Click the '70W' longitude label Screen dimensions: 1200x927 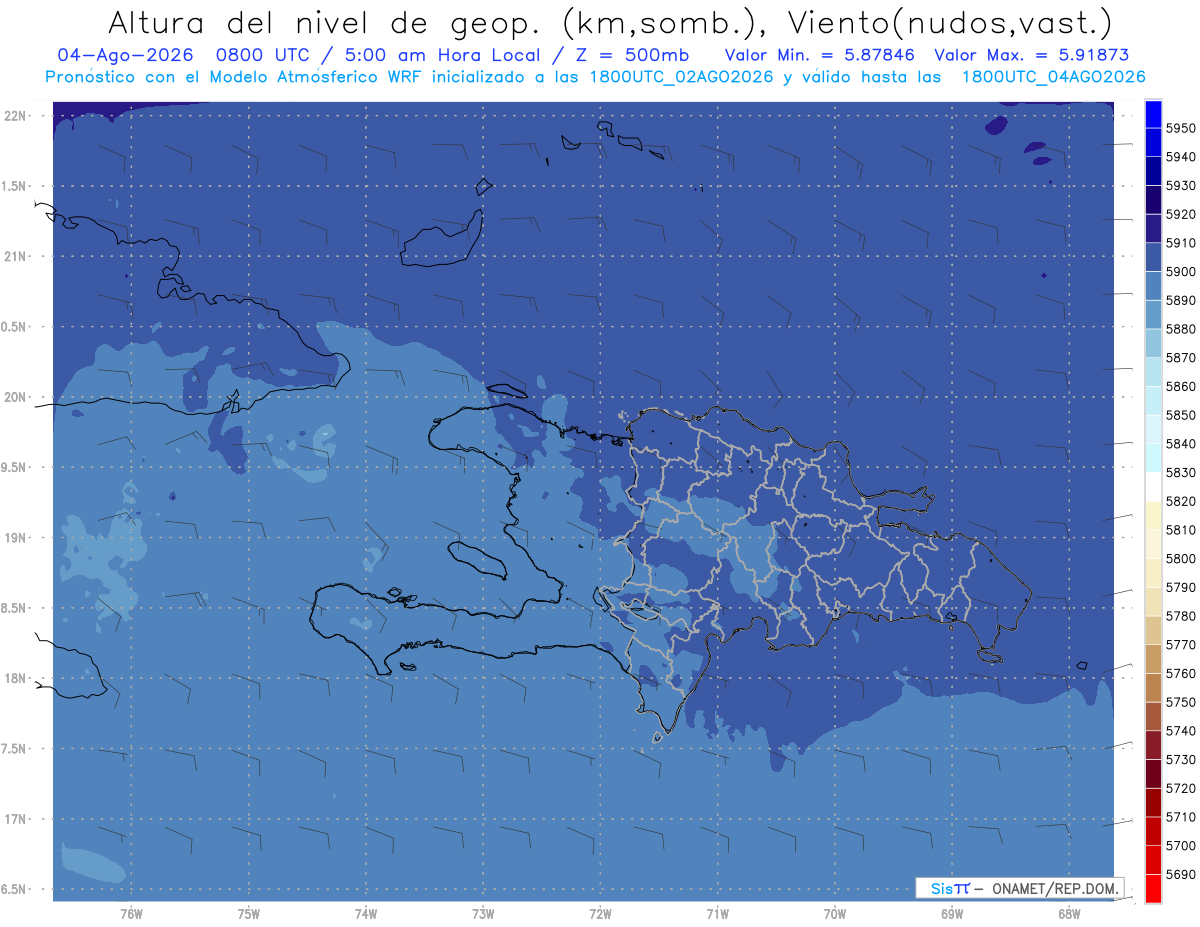click(835, 914)
